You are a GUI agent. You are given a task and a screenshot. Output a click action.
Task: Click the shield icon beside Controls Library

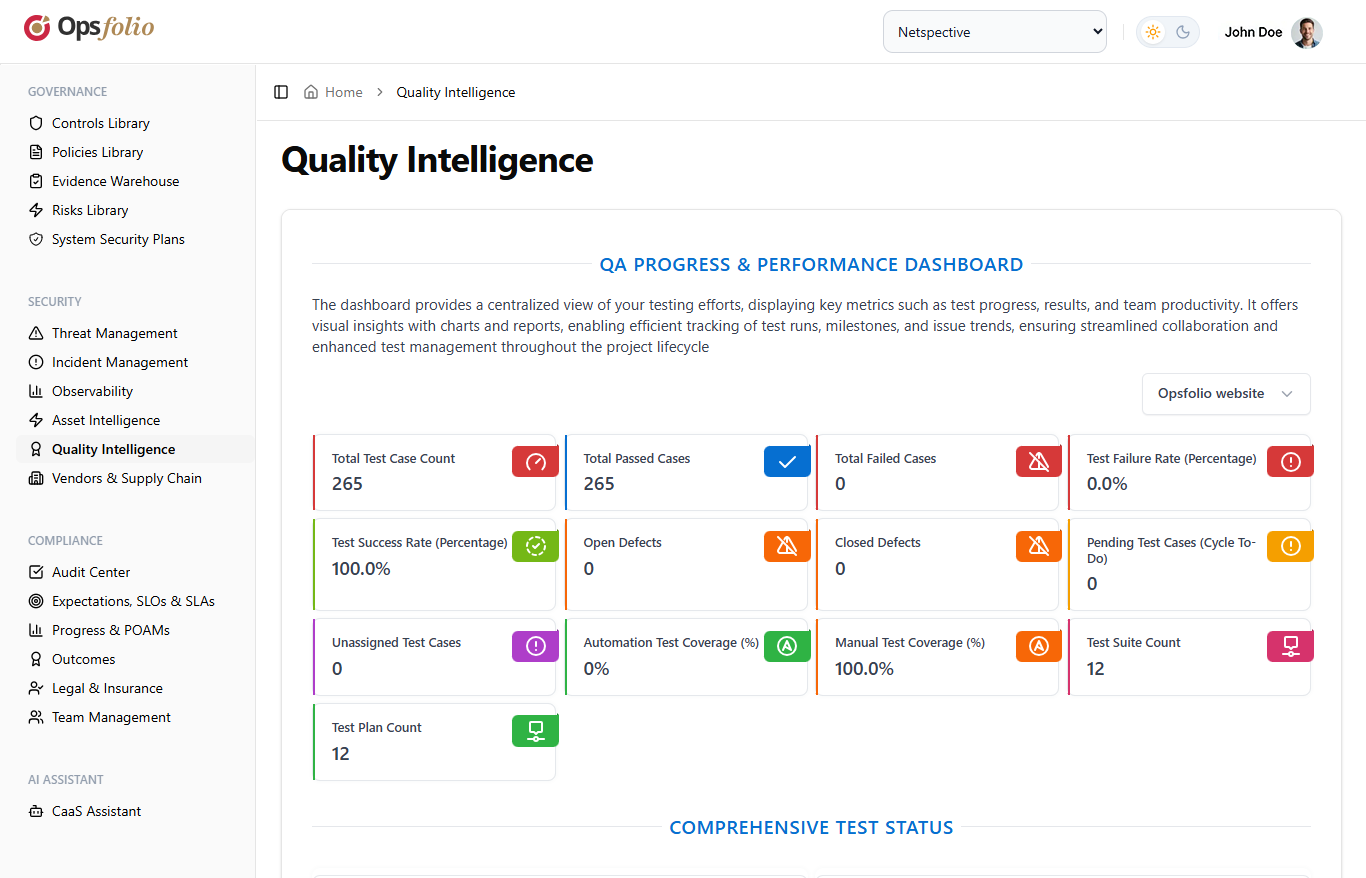(36, 123)
